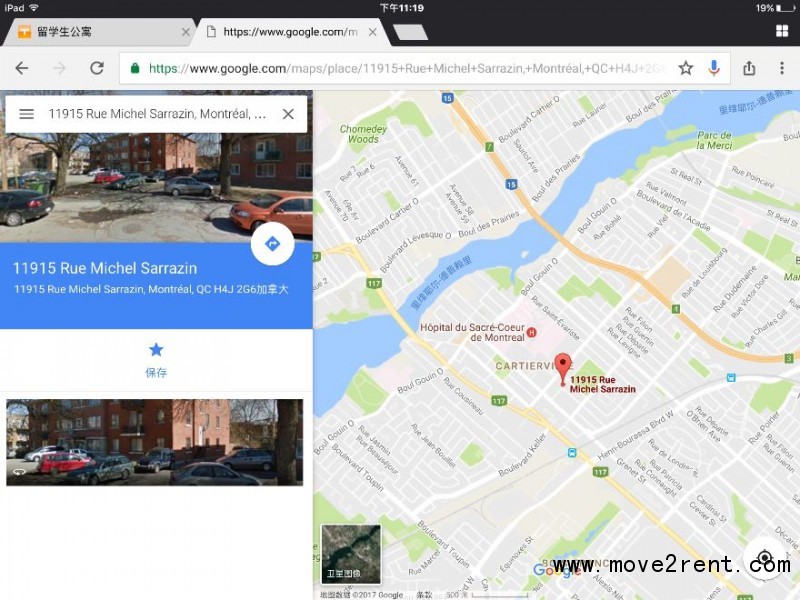Open a new tab
The image size is (800, 600).
click(410, 32)
